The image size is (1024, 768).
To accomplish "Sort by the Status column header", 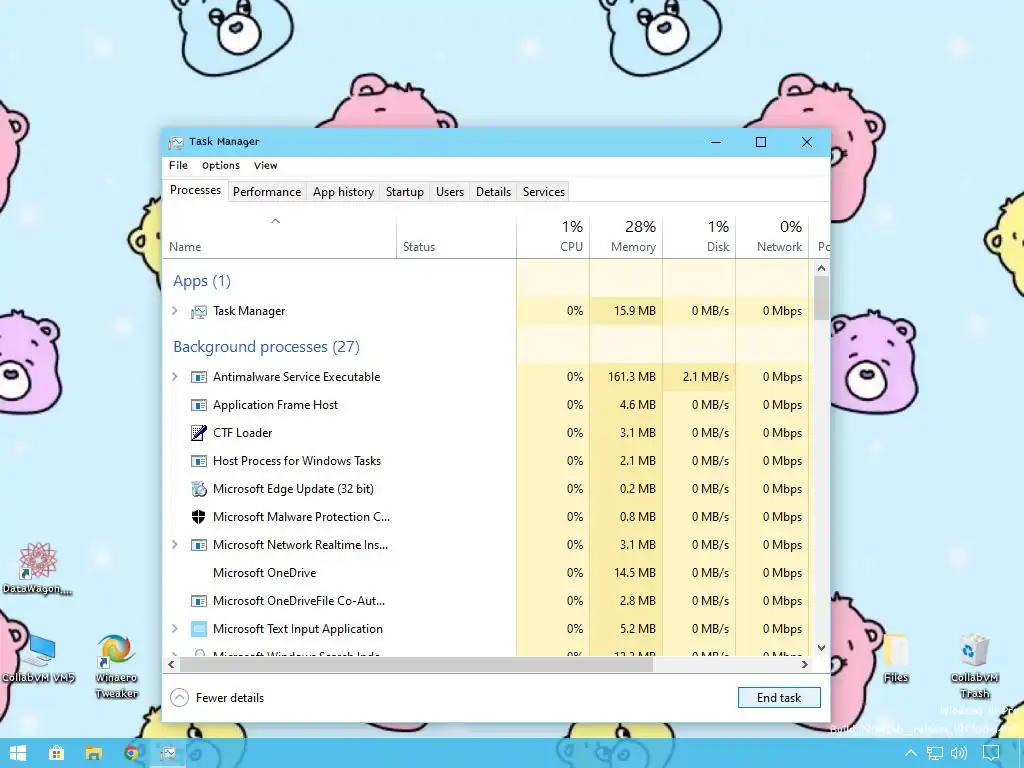I will pos(456,237).
